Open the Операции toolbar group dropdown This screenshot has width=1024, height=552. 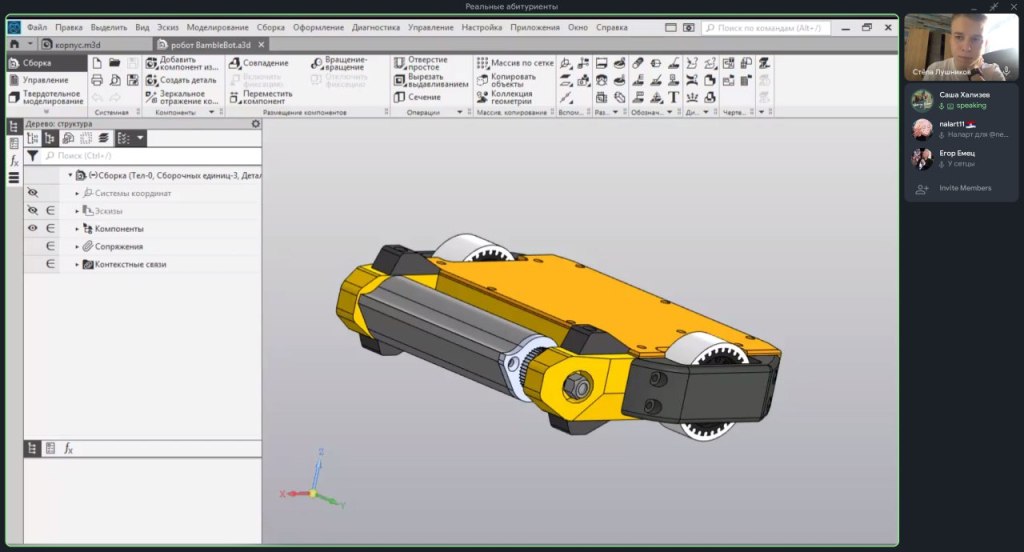pos(460,113)
